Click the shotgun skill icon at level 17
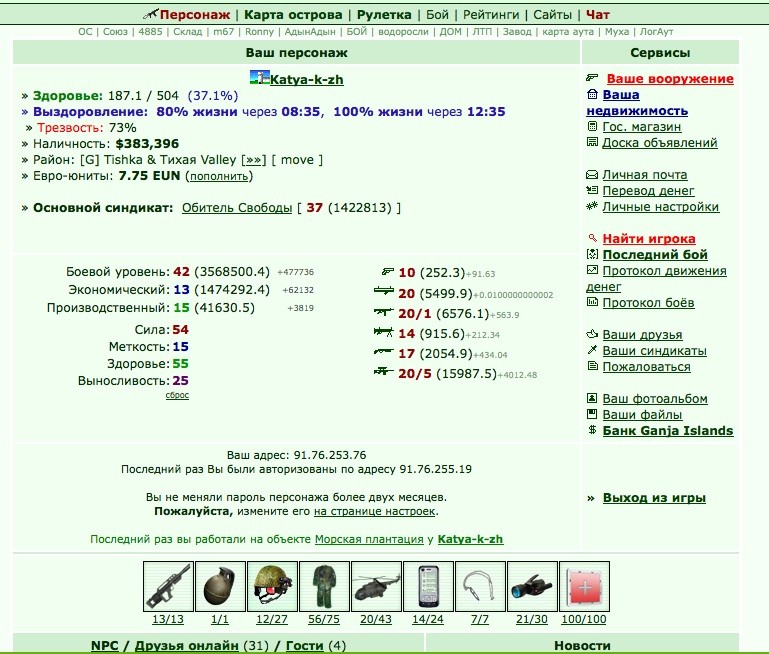 coord(384,352)
